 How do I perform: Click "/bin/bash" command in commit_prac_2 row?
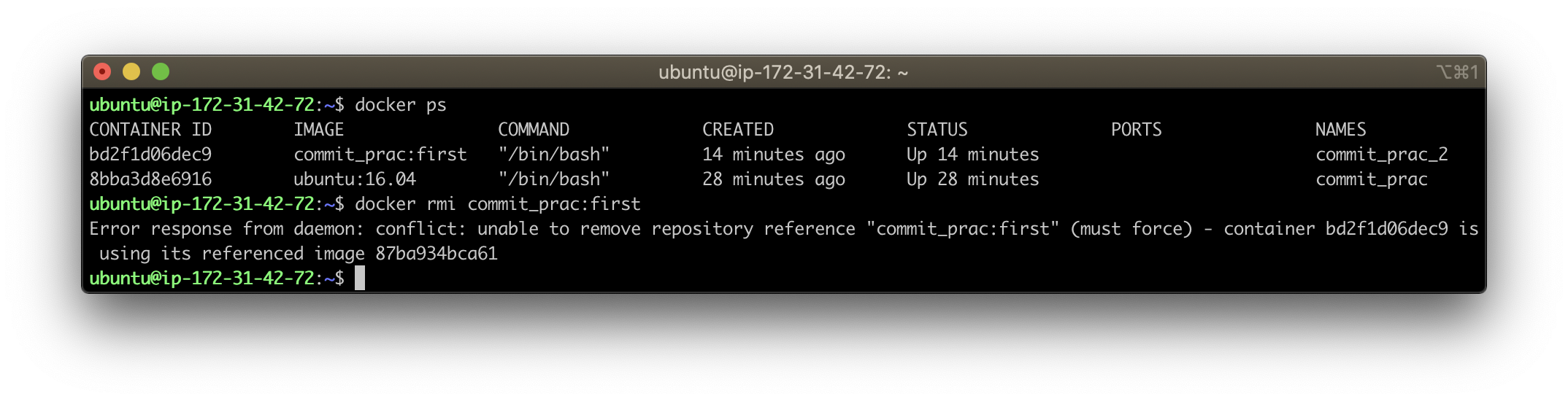click(554, 155)
